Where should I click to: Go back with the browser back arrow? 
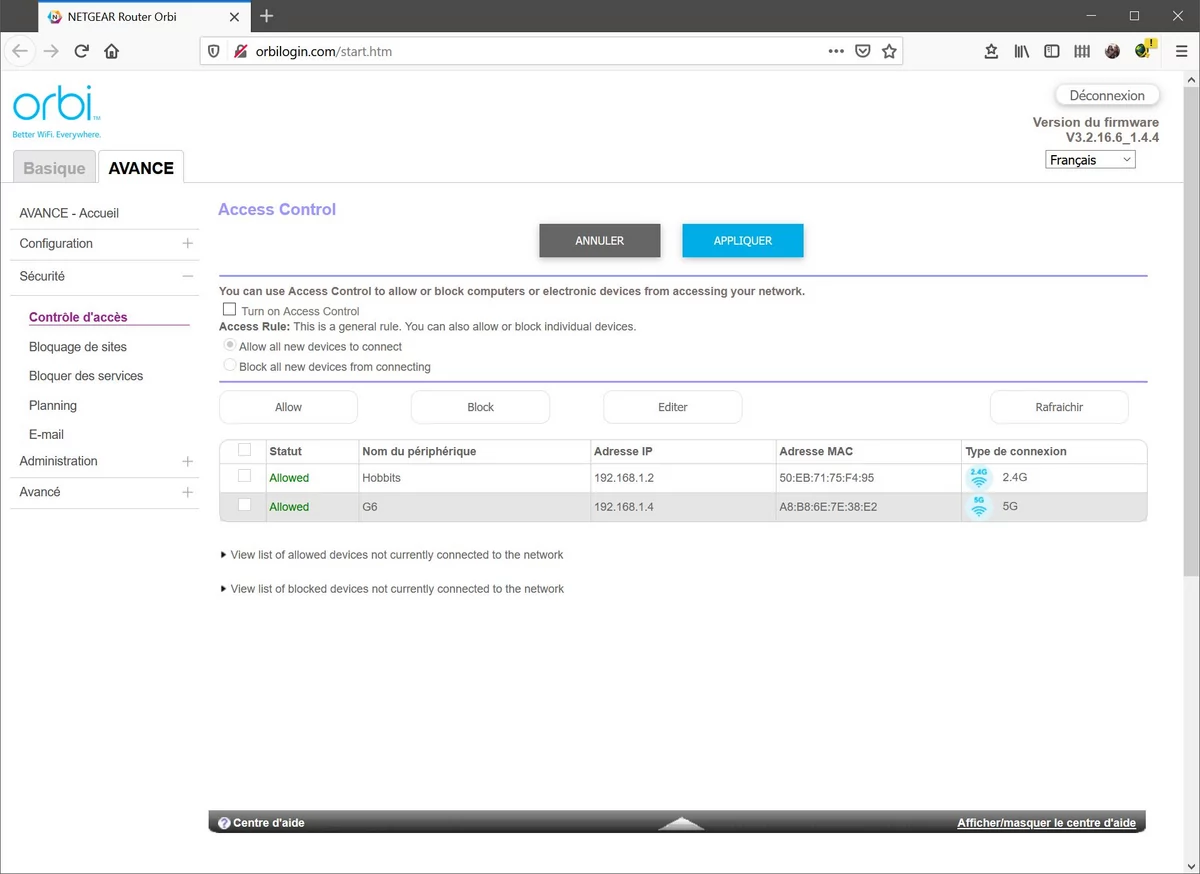point(20,51)
